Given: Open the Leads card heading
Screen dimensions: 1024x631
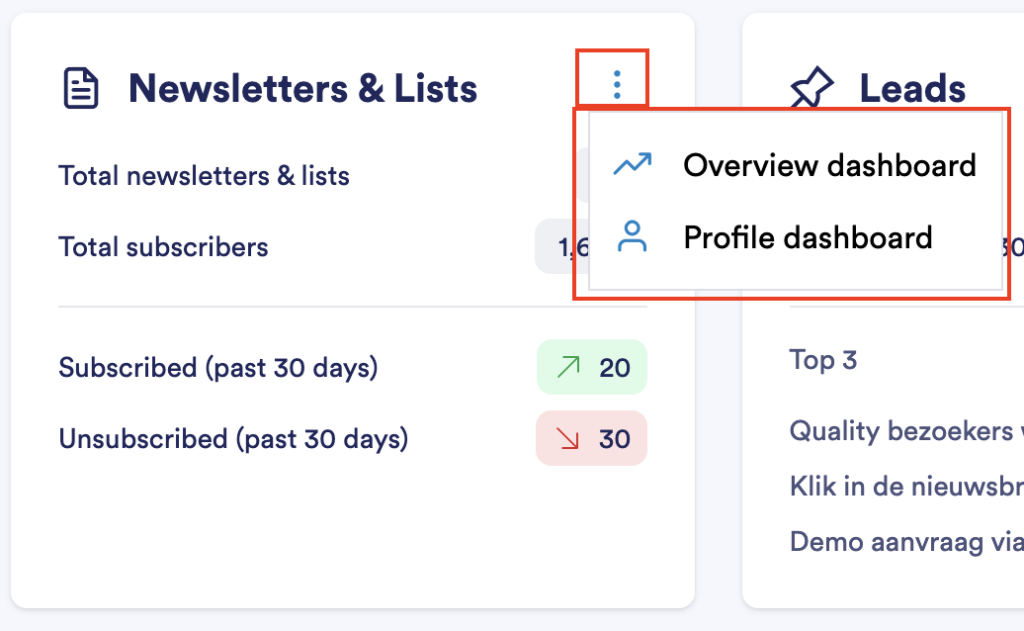Looking at the screenshot, I should click(x=912, y=89).
